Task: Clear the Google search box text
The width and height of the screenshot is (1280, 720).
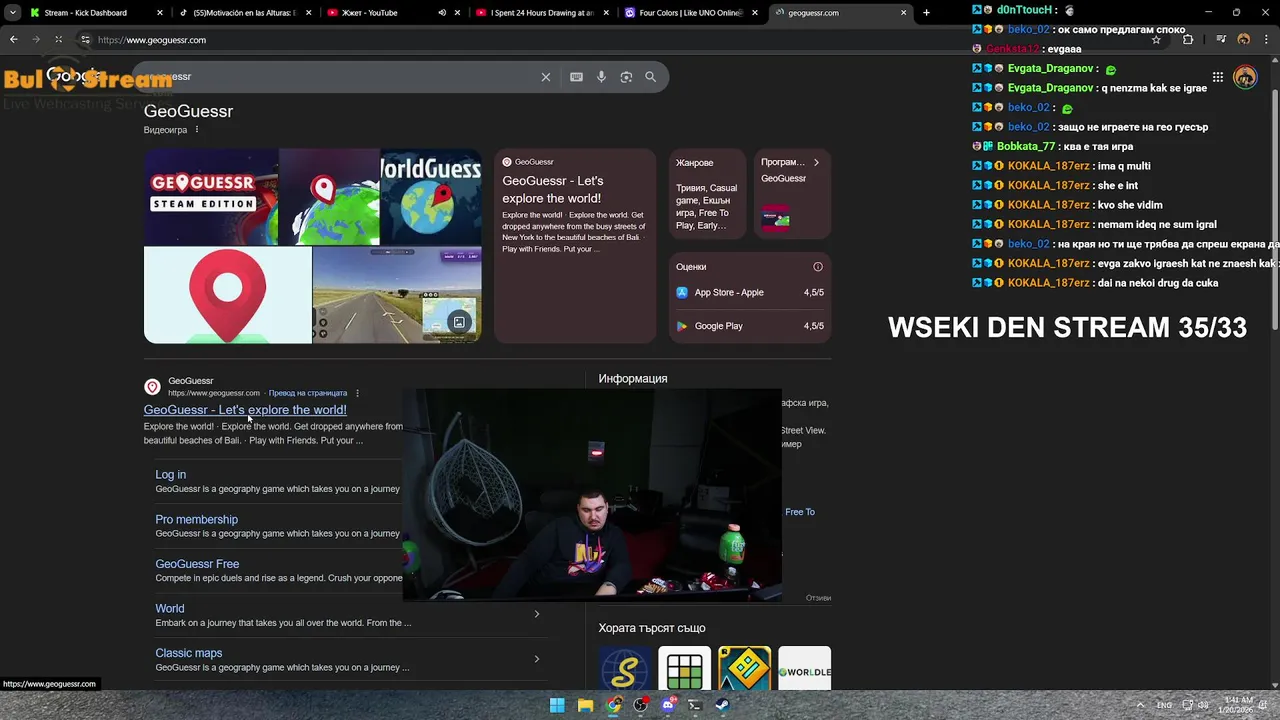Action: pyautogui.click(x=545, y=77)
